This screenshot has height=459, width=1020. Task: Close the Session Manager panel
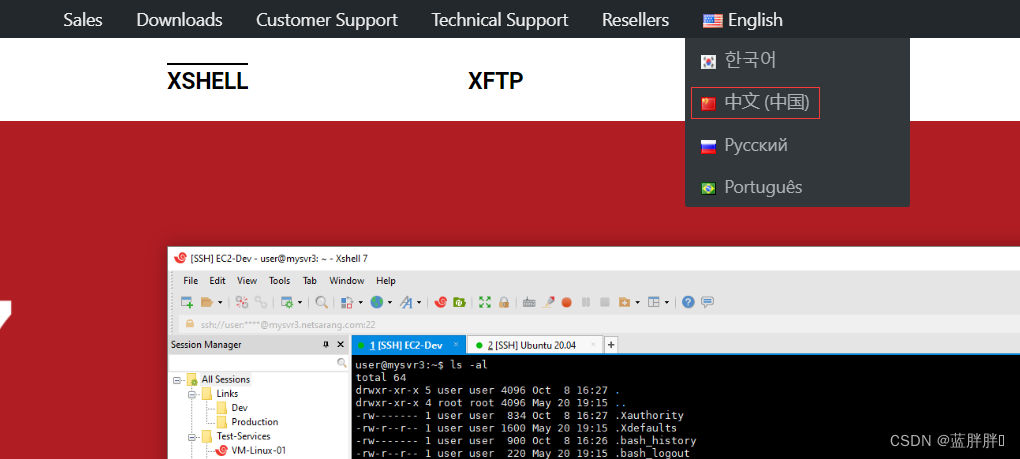tap(340, 345)
